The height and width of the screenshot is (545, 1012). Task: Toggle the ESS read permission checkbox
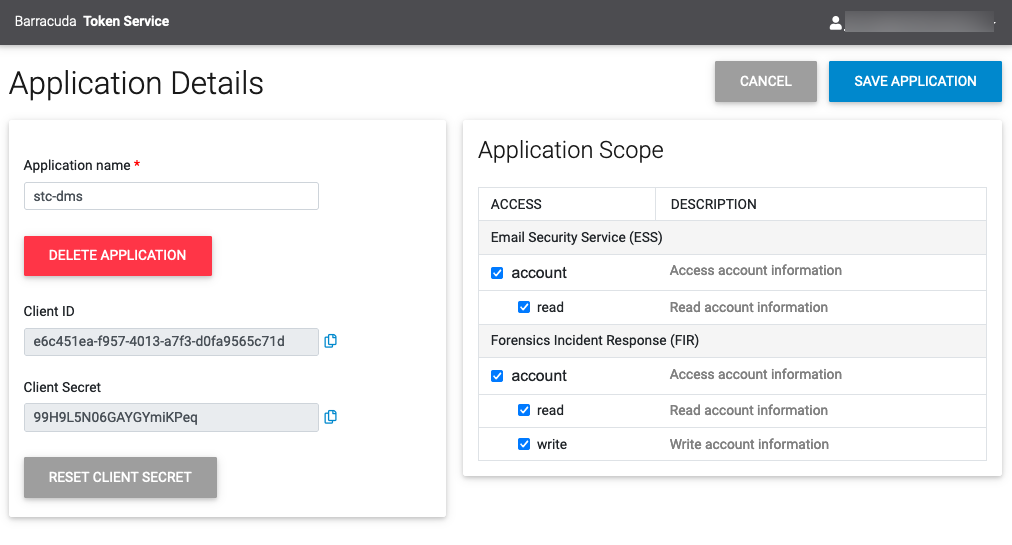coord(523,308)
